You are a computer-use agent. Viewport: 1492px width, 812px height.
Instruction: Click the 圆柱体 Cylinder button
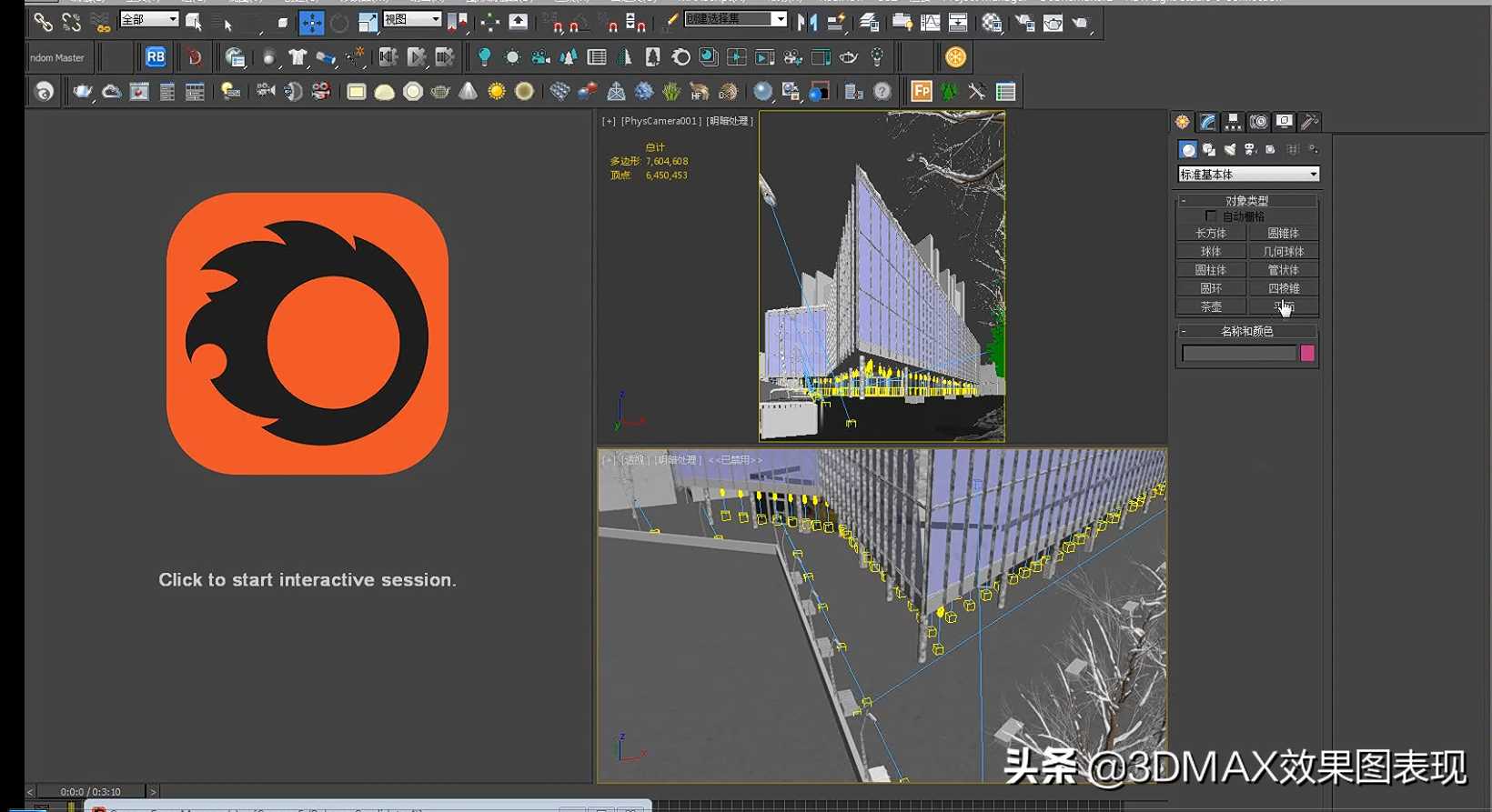coord(1211,270)
